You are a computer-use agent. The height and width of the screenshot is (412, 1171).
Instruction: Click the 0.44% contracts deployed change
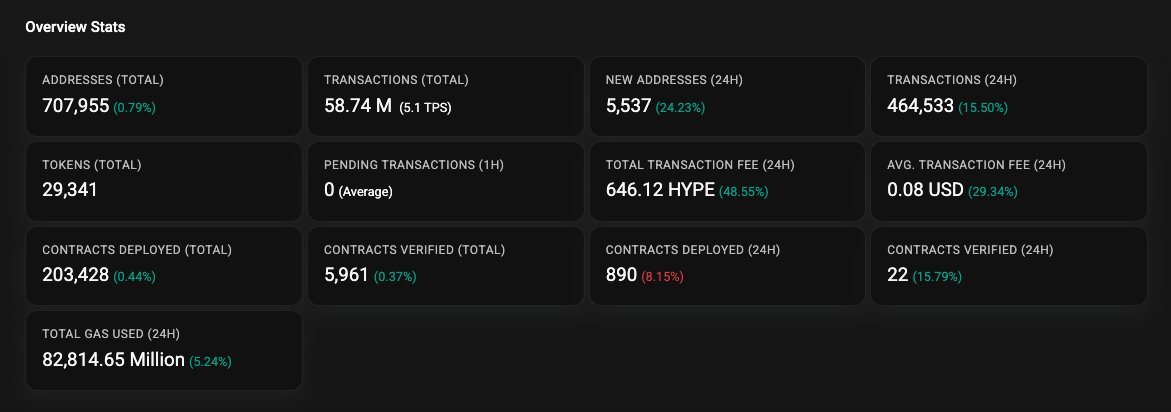134,277
